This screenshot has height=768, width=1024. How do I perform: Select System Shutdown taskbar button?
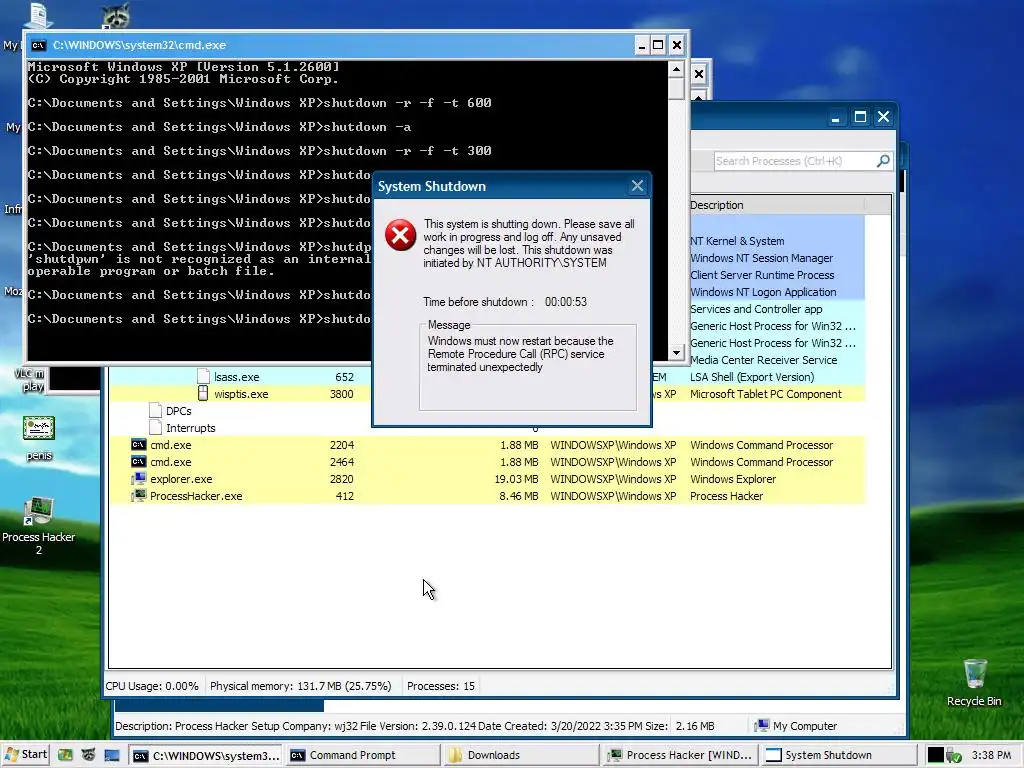tap(839, 756)
